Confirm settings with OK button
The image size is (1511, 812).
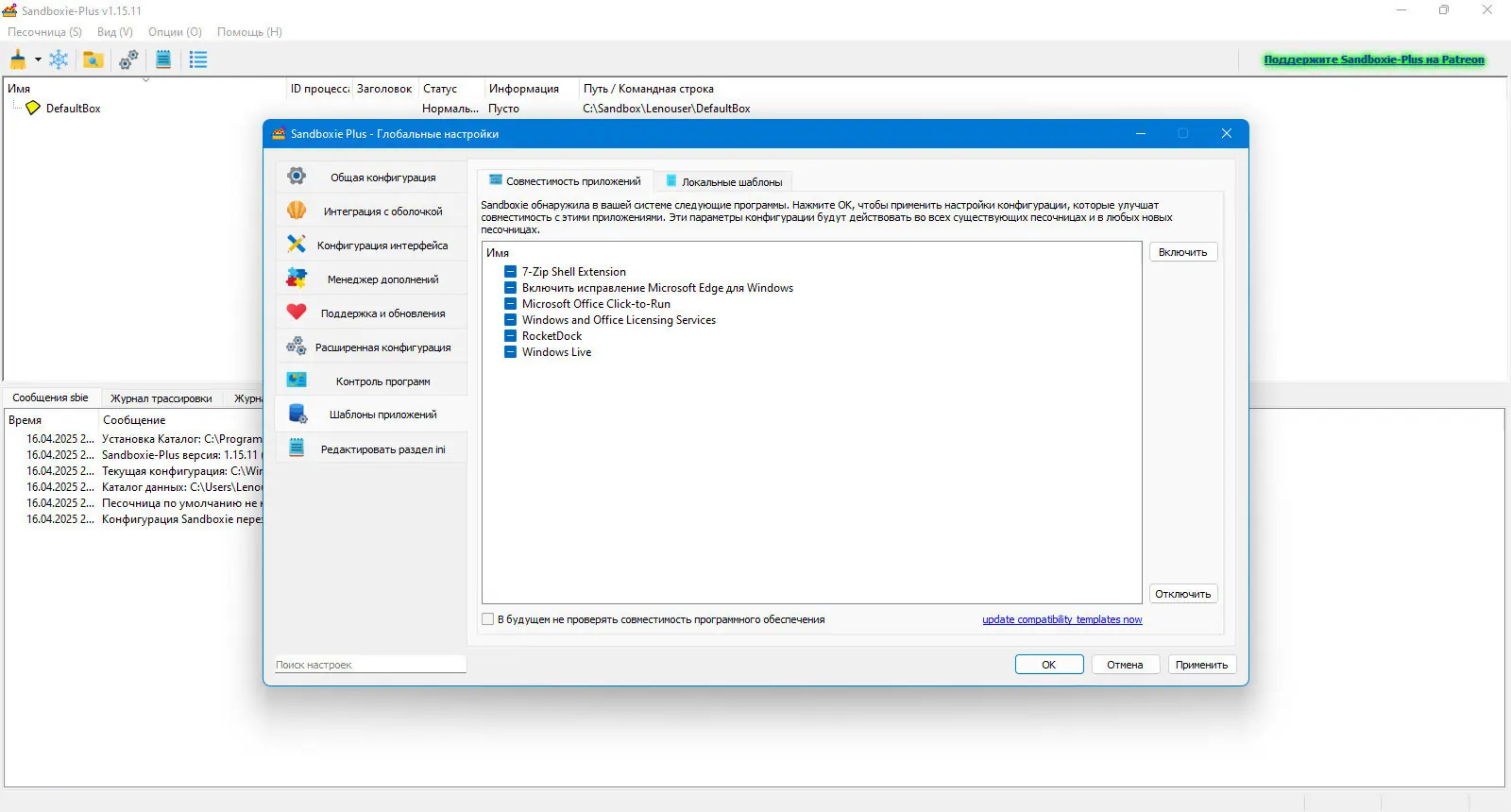tap(1049, 665)
